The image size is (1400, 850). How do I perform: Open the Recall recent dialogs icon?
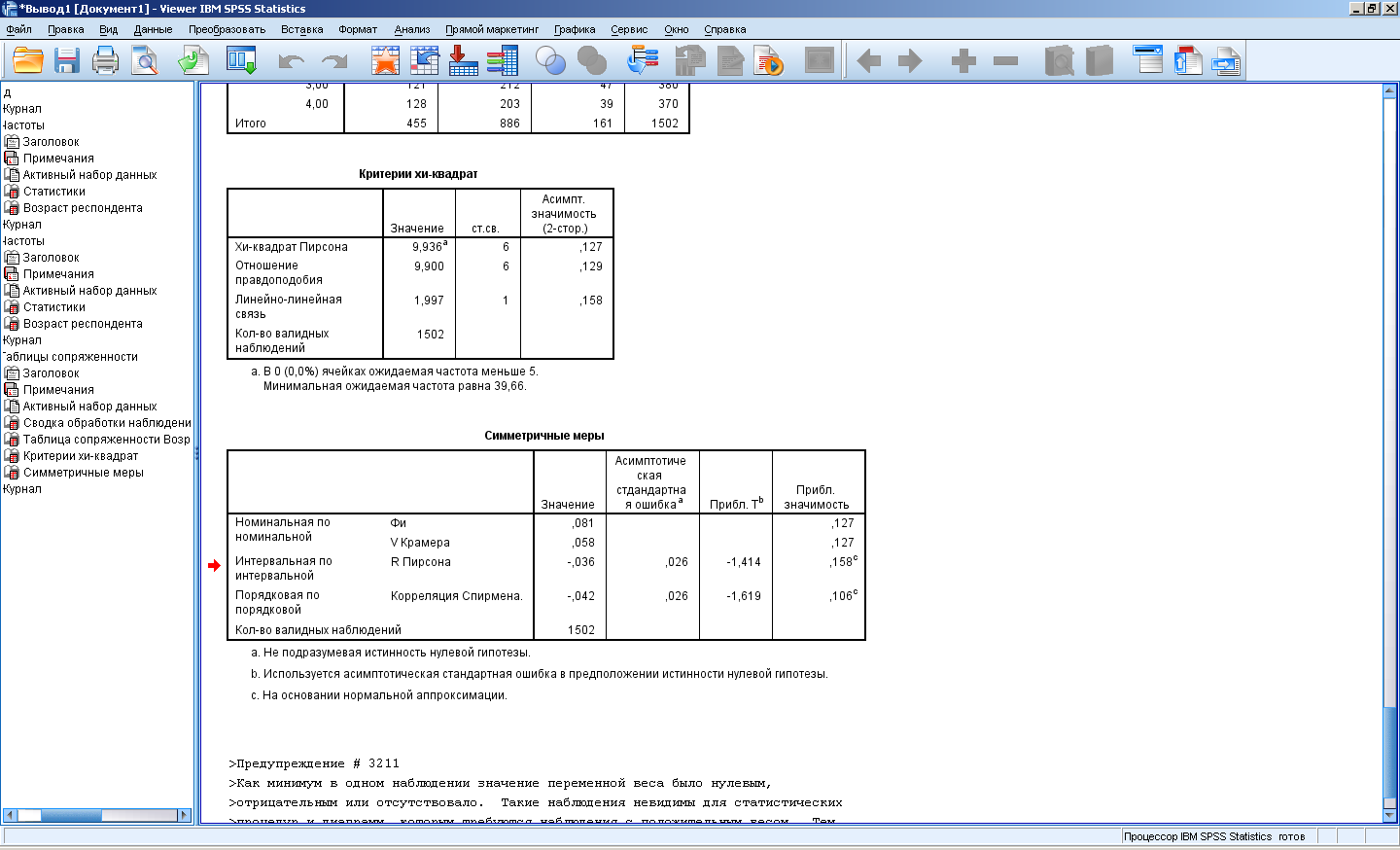pyautogui.click(x=241, y=61)
